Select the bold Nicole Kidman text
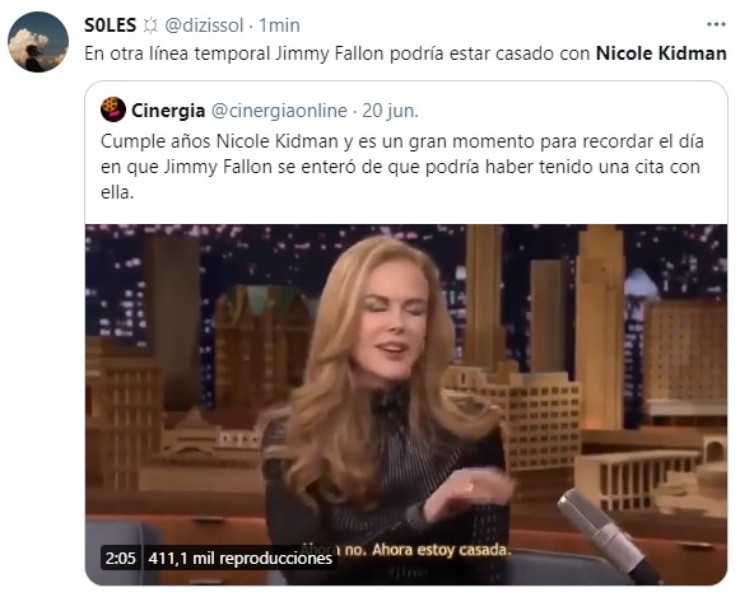740x597 pixels. pyautogui.click(x=661, y=53)
